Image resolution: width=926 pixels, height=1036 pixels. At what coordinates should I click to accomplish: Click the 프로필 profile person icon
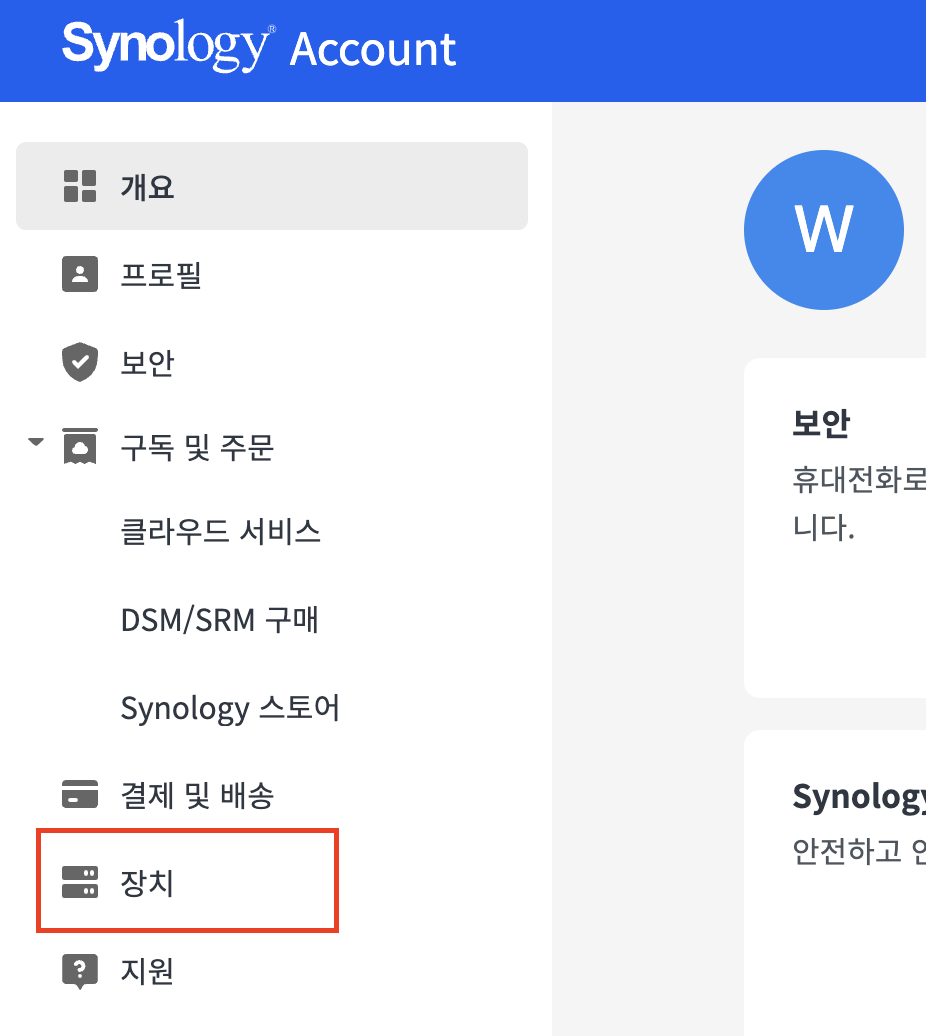point(80,274)
